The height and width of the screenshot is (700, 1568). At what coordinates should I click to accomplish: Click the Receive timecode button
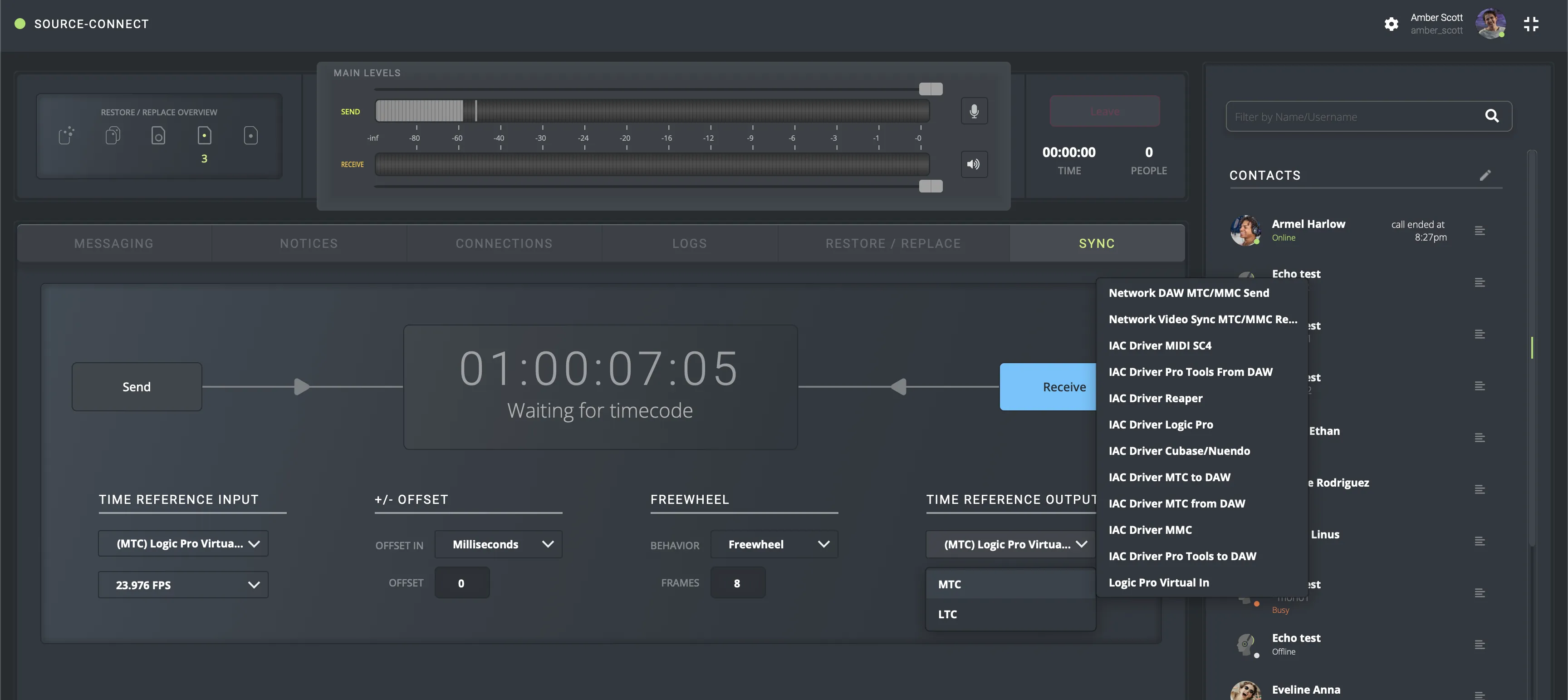click(x=1048, y=387)
